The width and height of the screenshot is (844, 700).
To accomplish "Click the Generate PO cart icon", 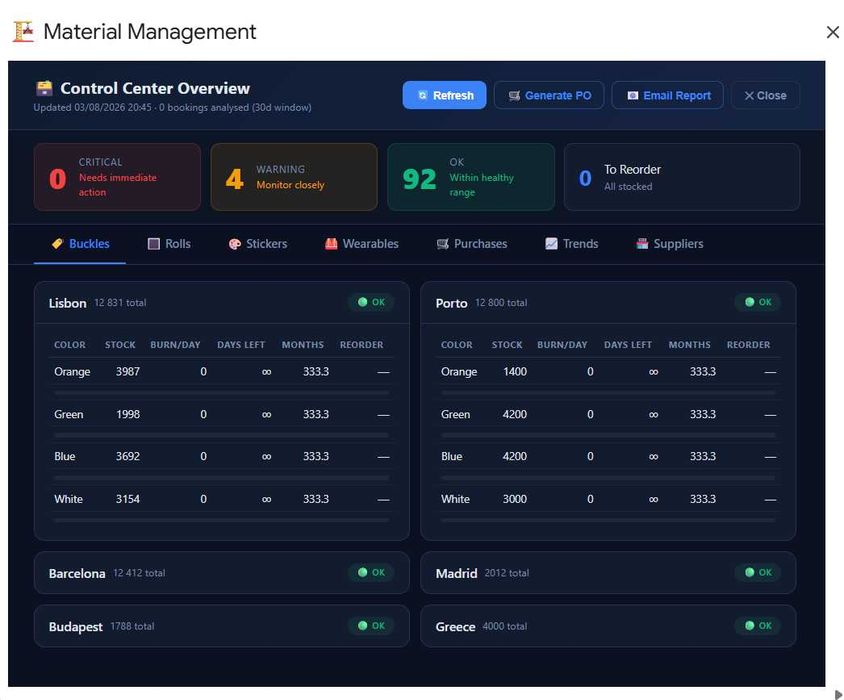I will click(515, 96).
